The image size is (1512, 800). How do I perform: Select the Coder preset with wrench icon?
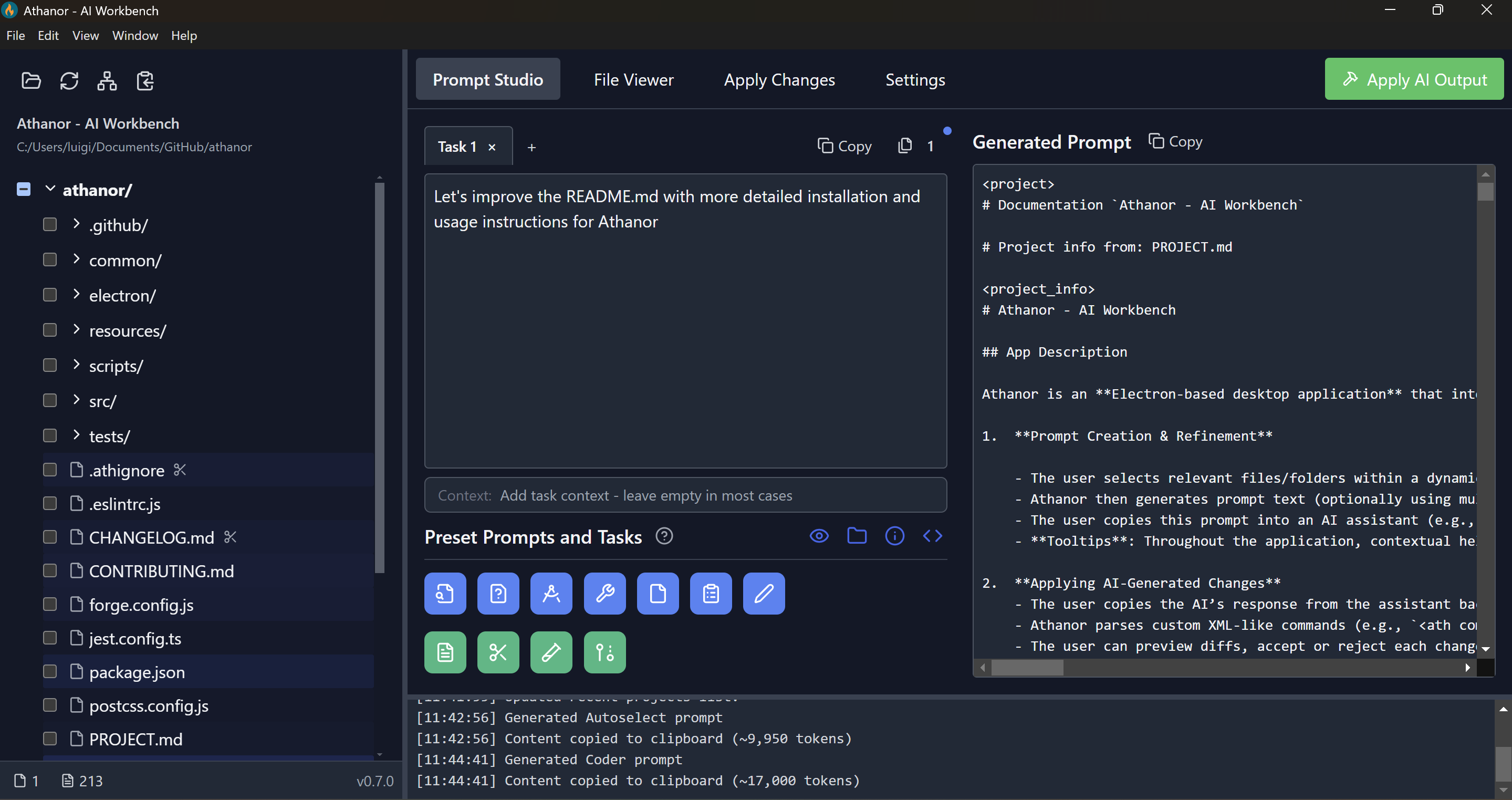coord(604,594)
